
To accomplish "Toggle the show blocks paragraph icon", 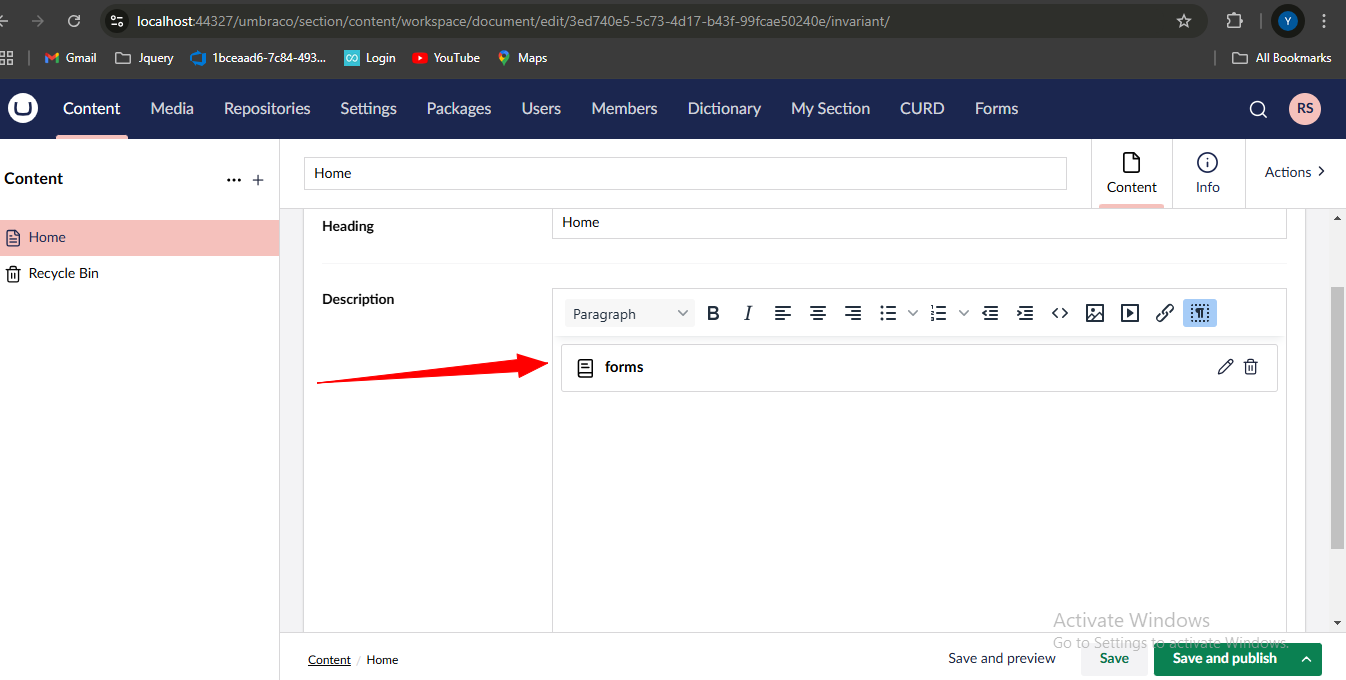I will [1200, 313].
